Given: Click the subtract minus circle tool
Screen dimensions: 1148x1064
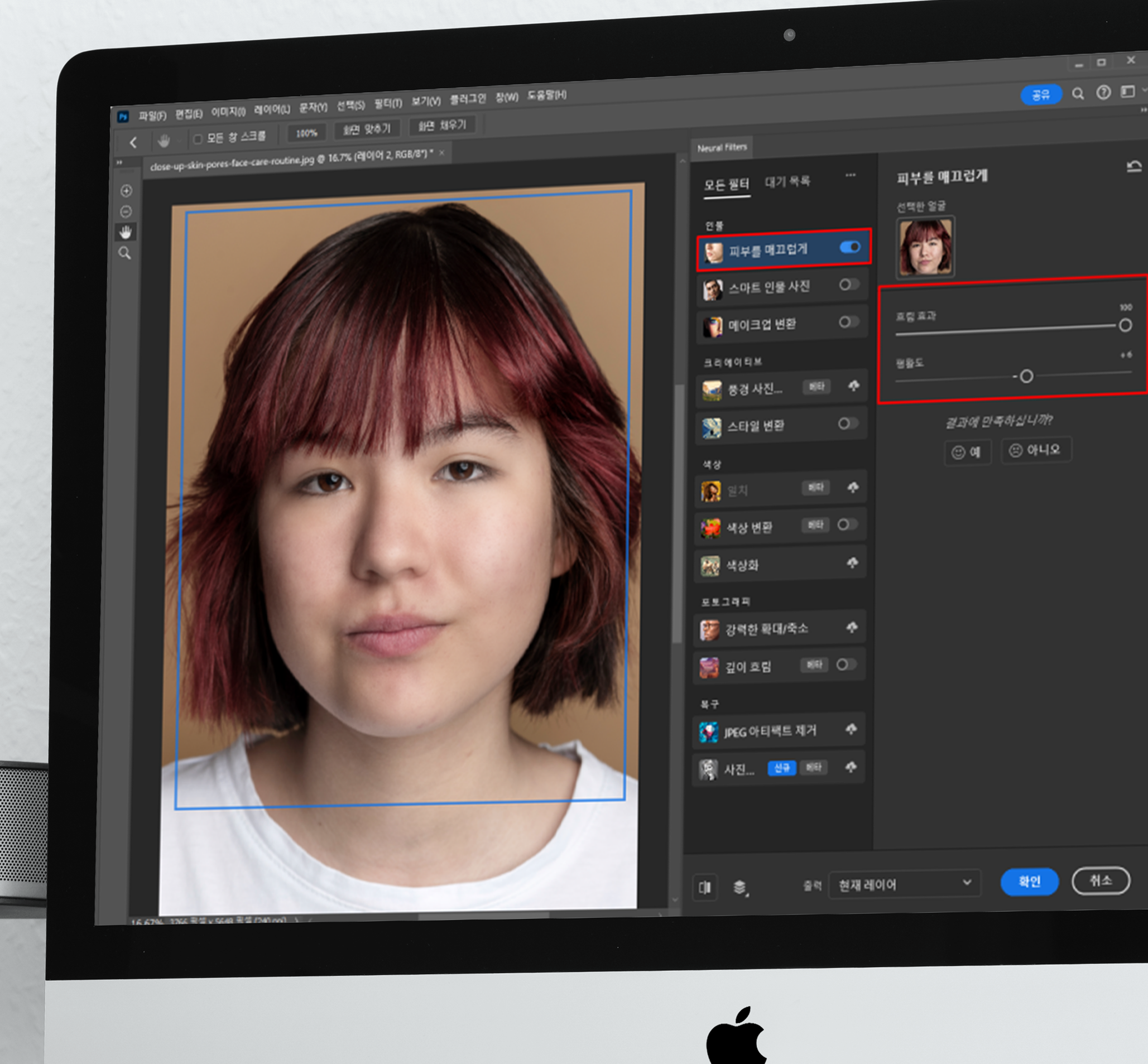Looking at the screenshot, I should pos(126,212).
